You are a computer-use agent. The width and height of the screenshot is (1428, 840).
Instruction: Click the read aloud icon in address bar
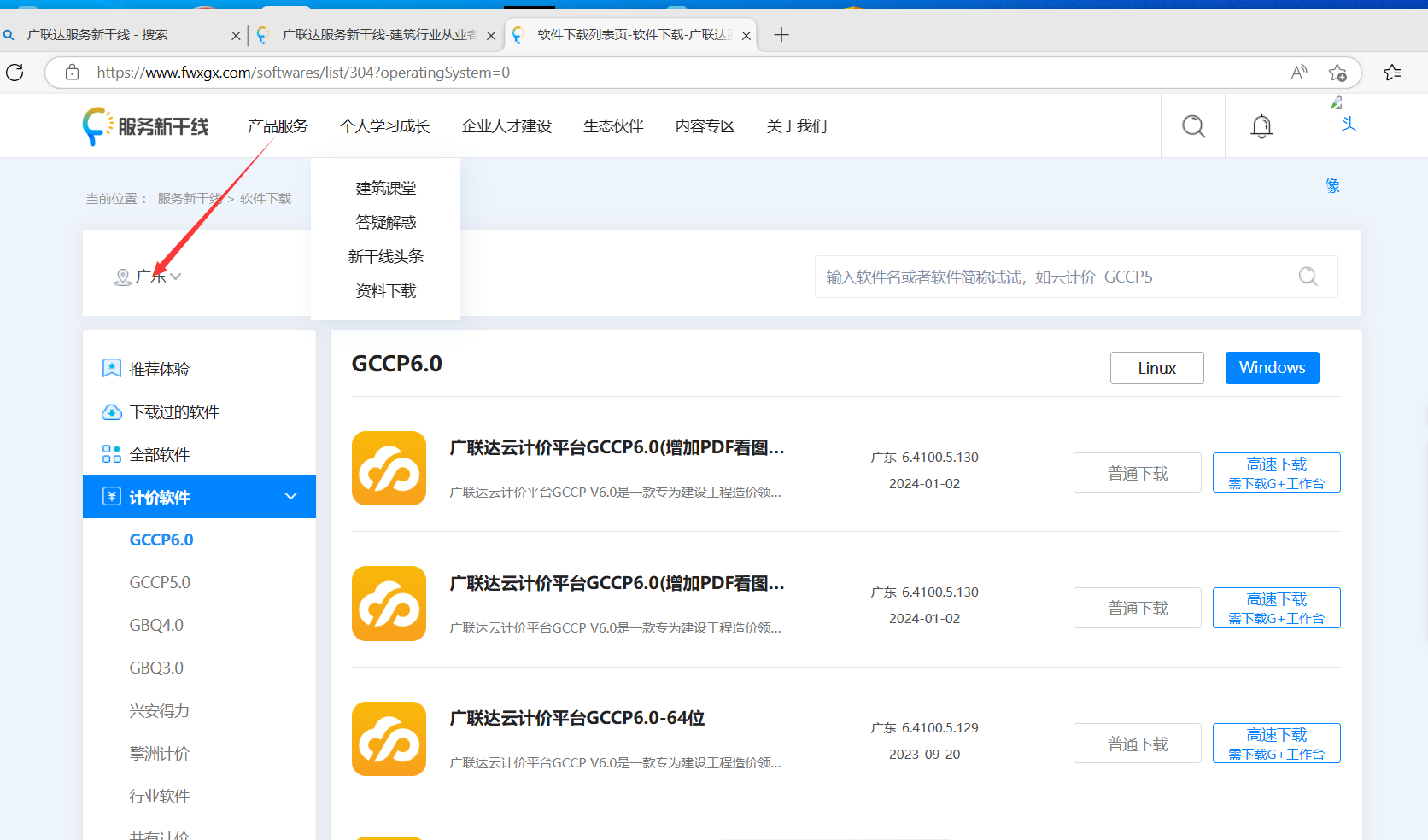[1299, 73]
